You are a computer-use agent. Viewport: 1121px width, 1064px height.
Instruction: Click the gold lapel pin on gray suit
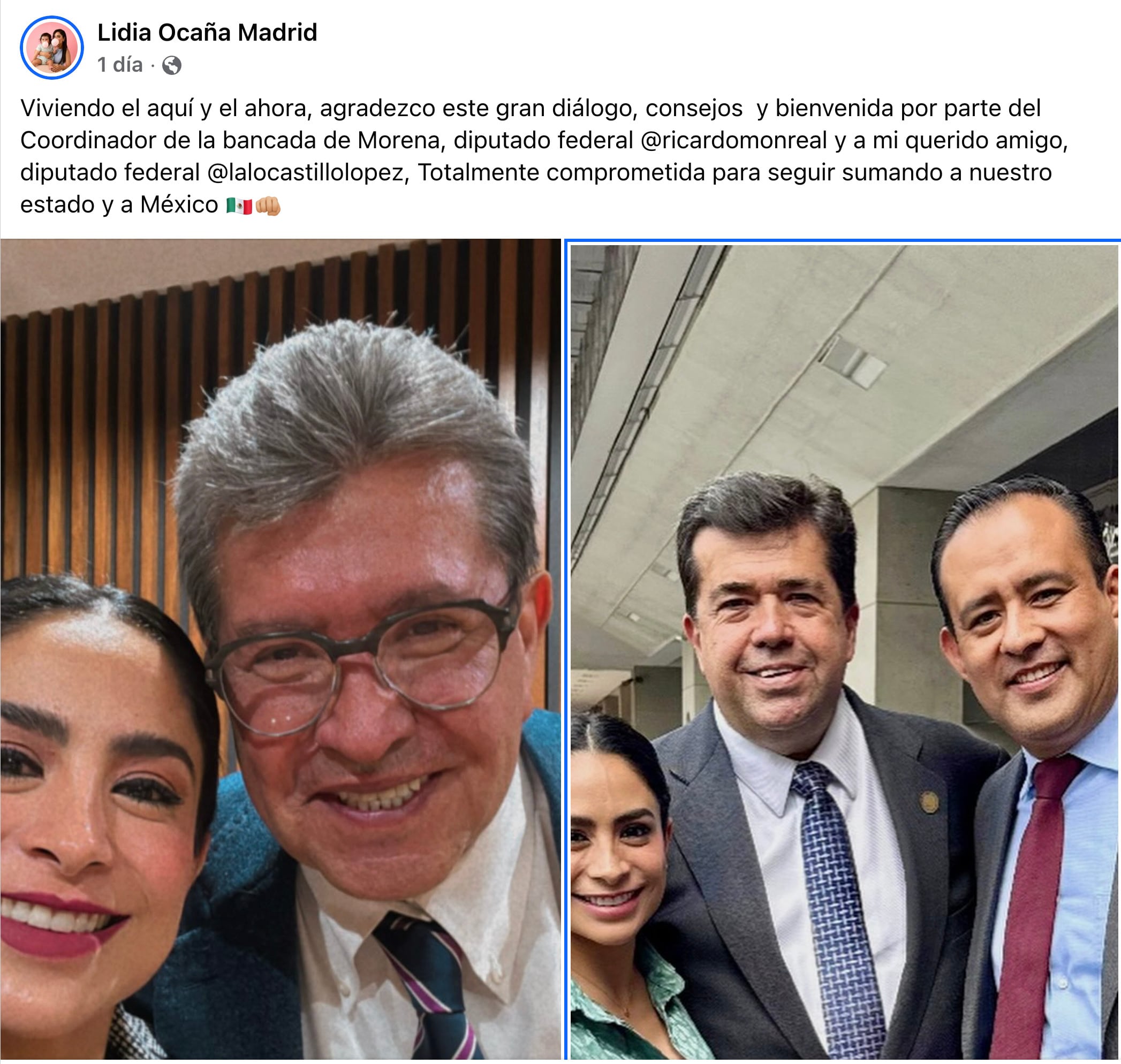[929, 801]
